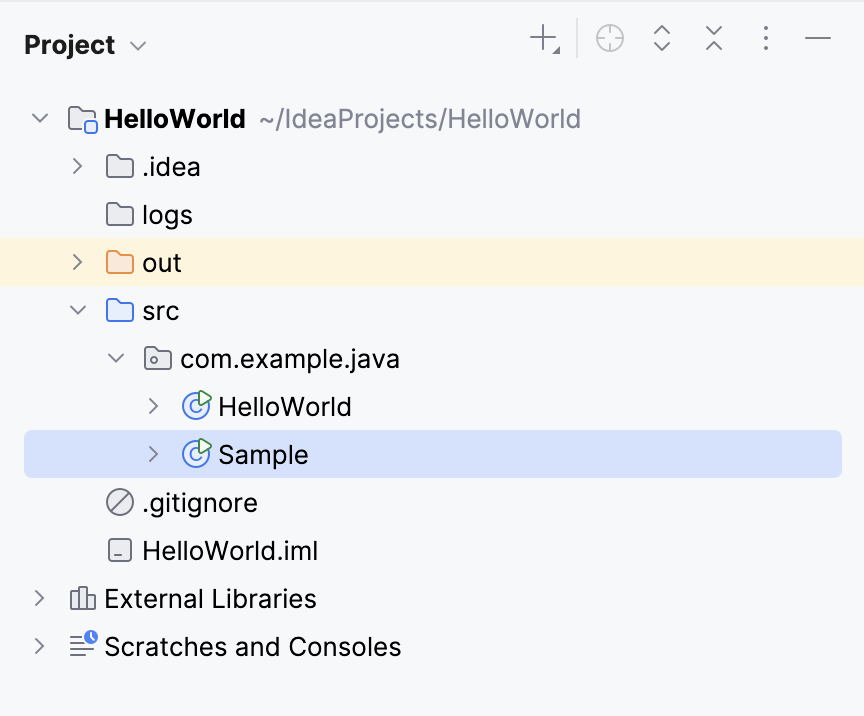864x716 pixels.
Task: Collapse the src folder
Action: pos(78,310)
